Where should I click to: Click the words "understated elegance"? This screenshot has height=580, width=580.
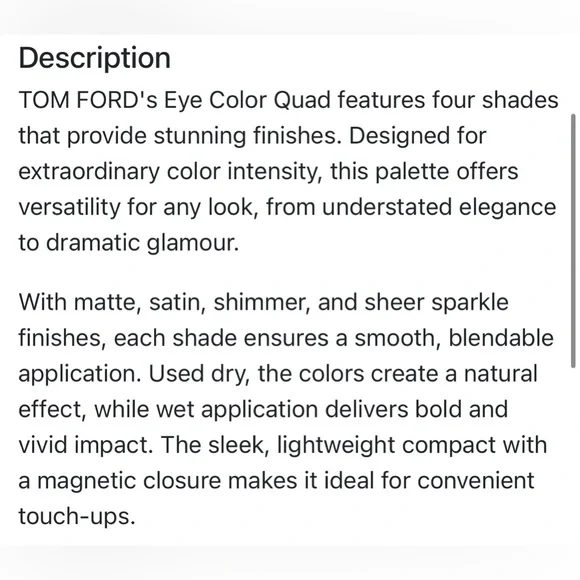pos(439,208)
